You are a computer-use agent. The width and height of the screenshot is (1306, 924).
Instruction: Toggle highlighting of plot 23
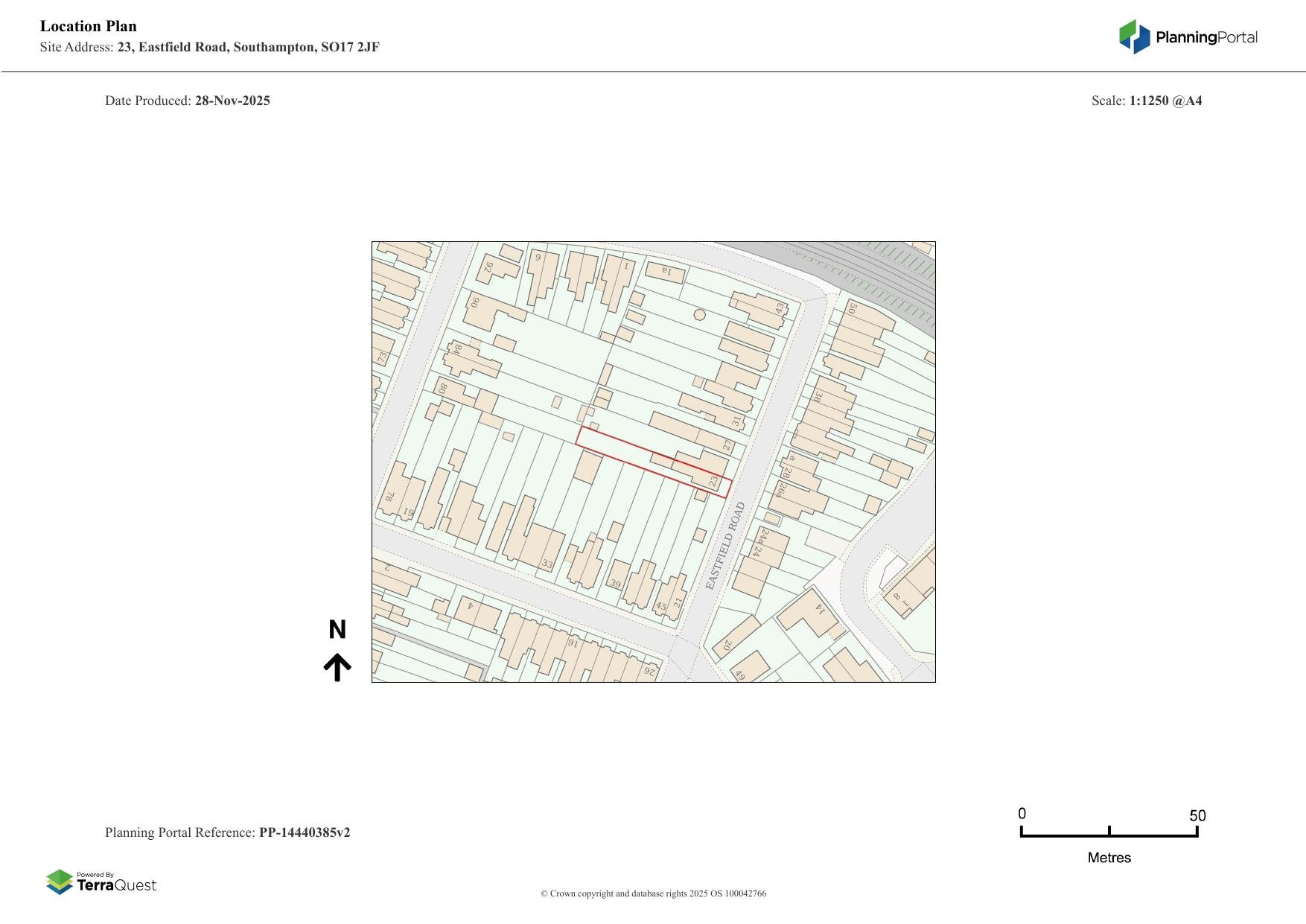pos(713,480)
